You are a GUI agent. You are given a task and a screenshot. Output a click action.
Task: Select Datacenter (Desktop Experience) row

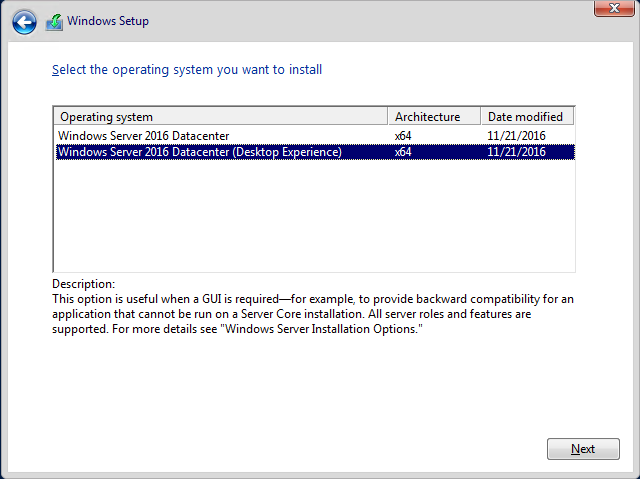tap(315, 152)
